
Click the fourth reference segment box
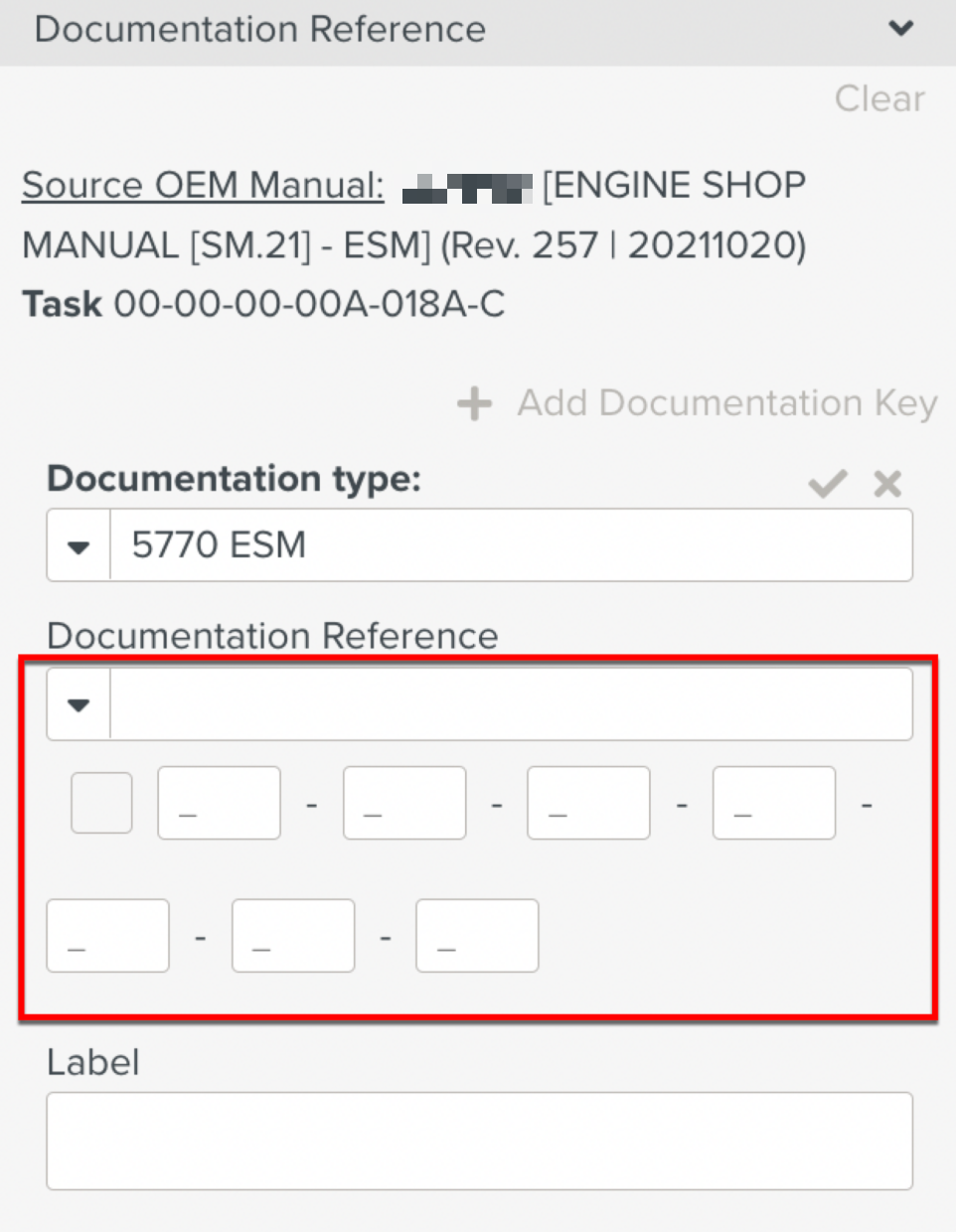point(774,803)
